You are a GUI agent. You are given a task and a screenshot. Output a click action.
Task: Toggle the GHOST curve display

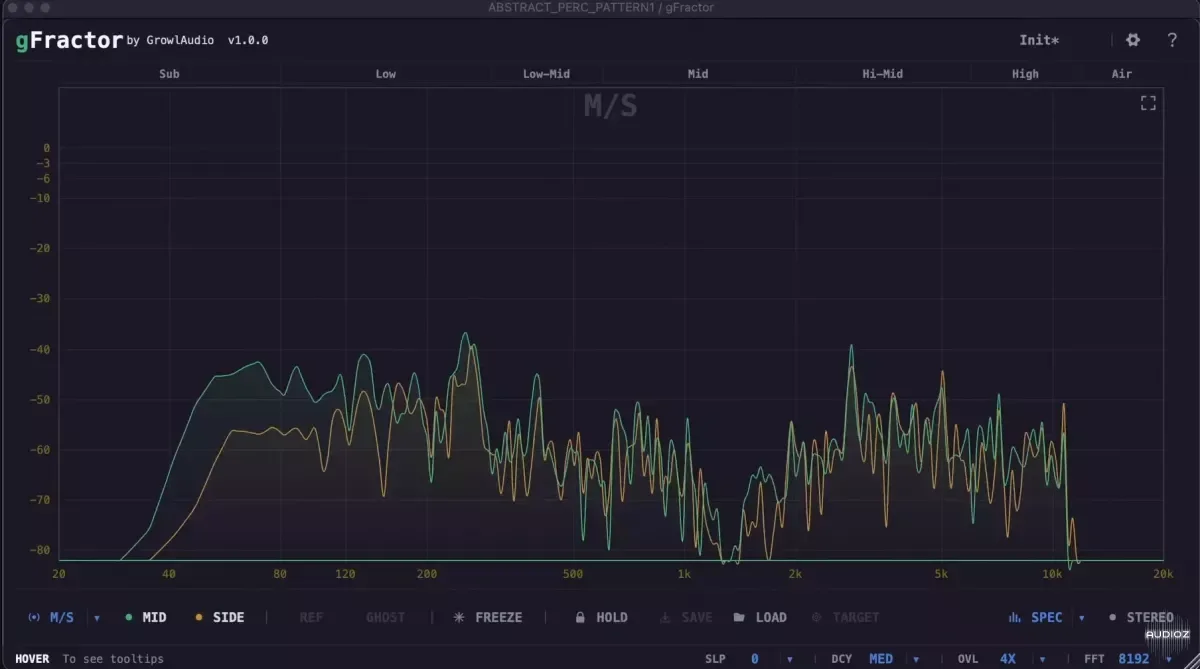pyautogui.click(x=385, y=617)
